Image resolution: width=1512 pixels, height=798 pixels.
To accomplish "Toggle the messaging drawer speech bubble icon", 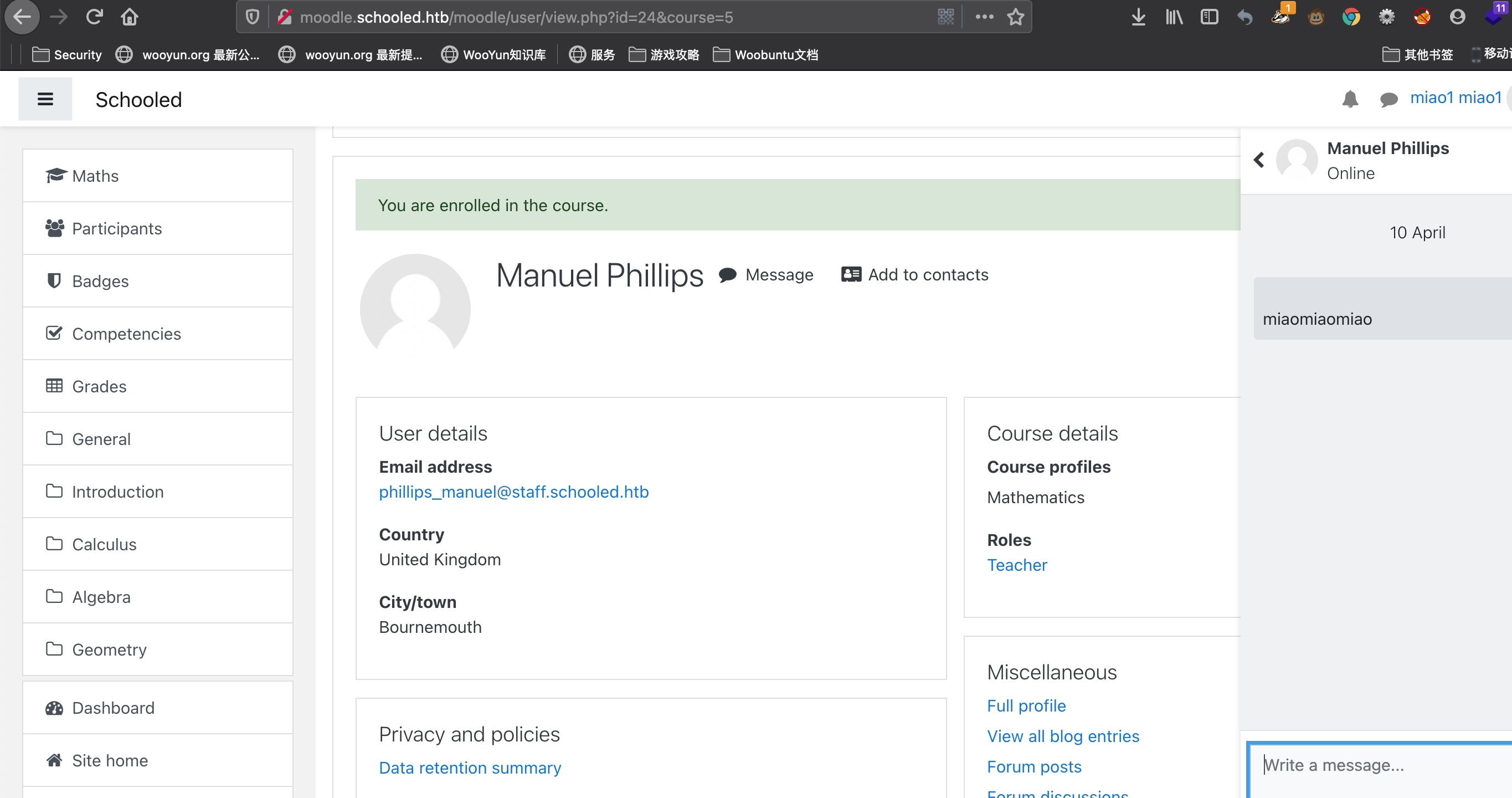I will click(1388, 99).
